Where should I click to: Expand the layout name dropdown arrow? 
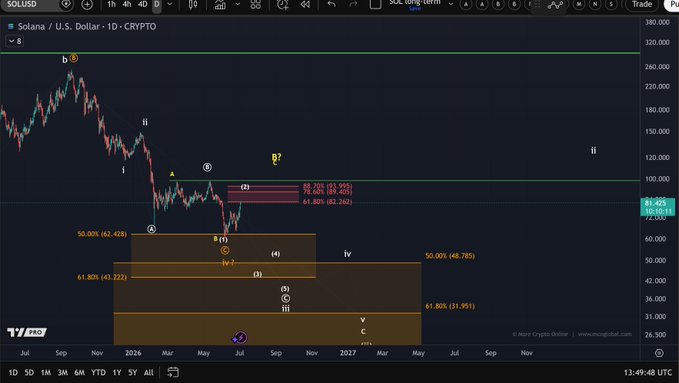pos(451,4)
